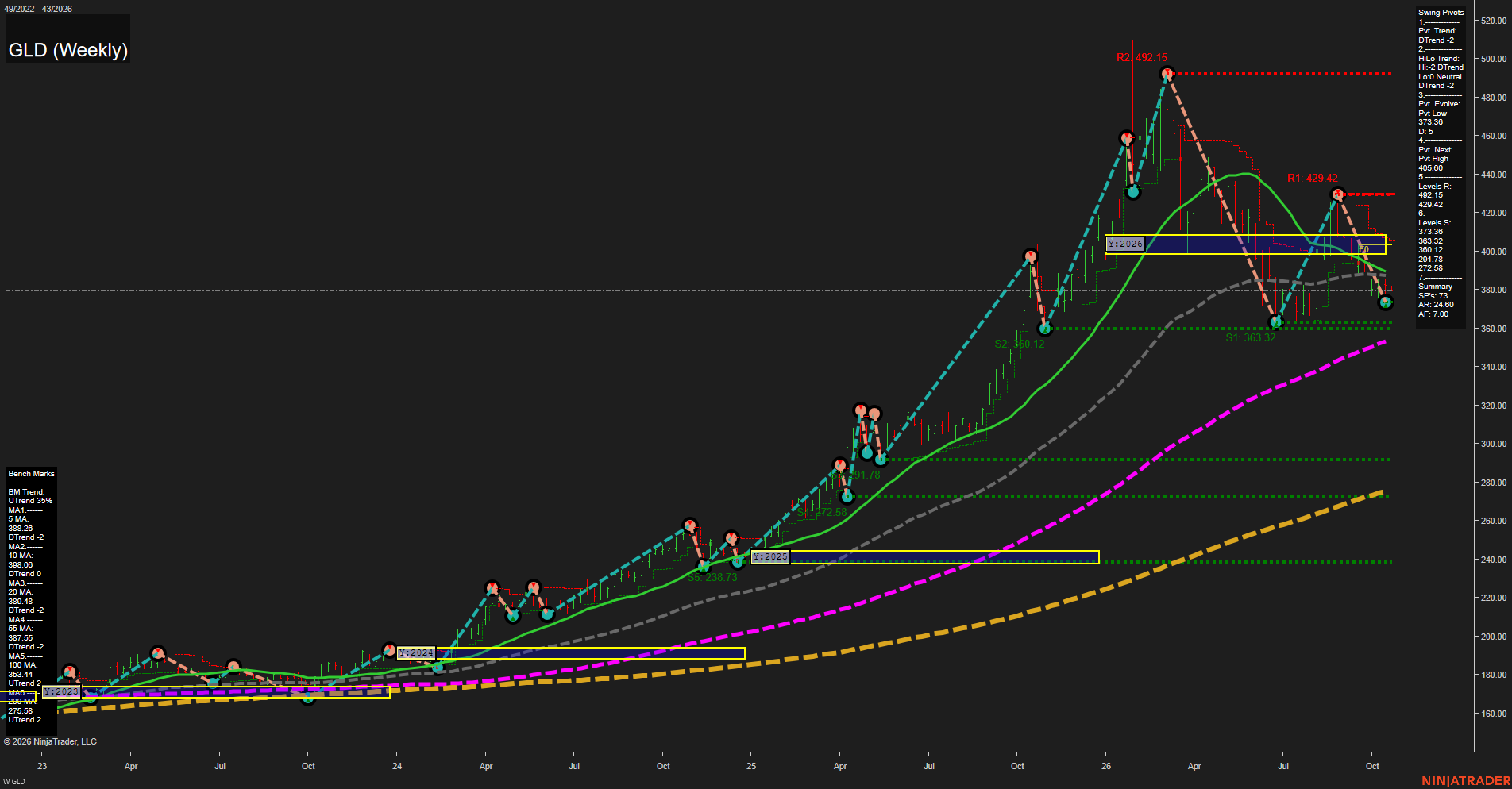This screenshot has width=1512, height=789.
Task: Select the UTrend 35% benchmark trend value
Action: [30, 501]
